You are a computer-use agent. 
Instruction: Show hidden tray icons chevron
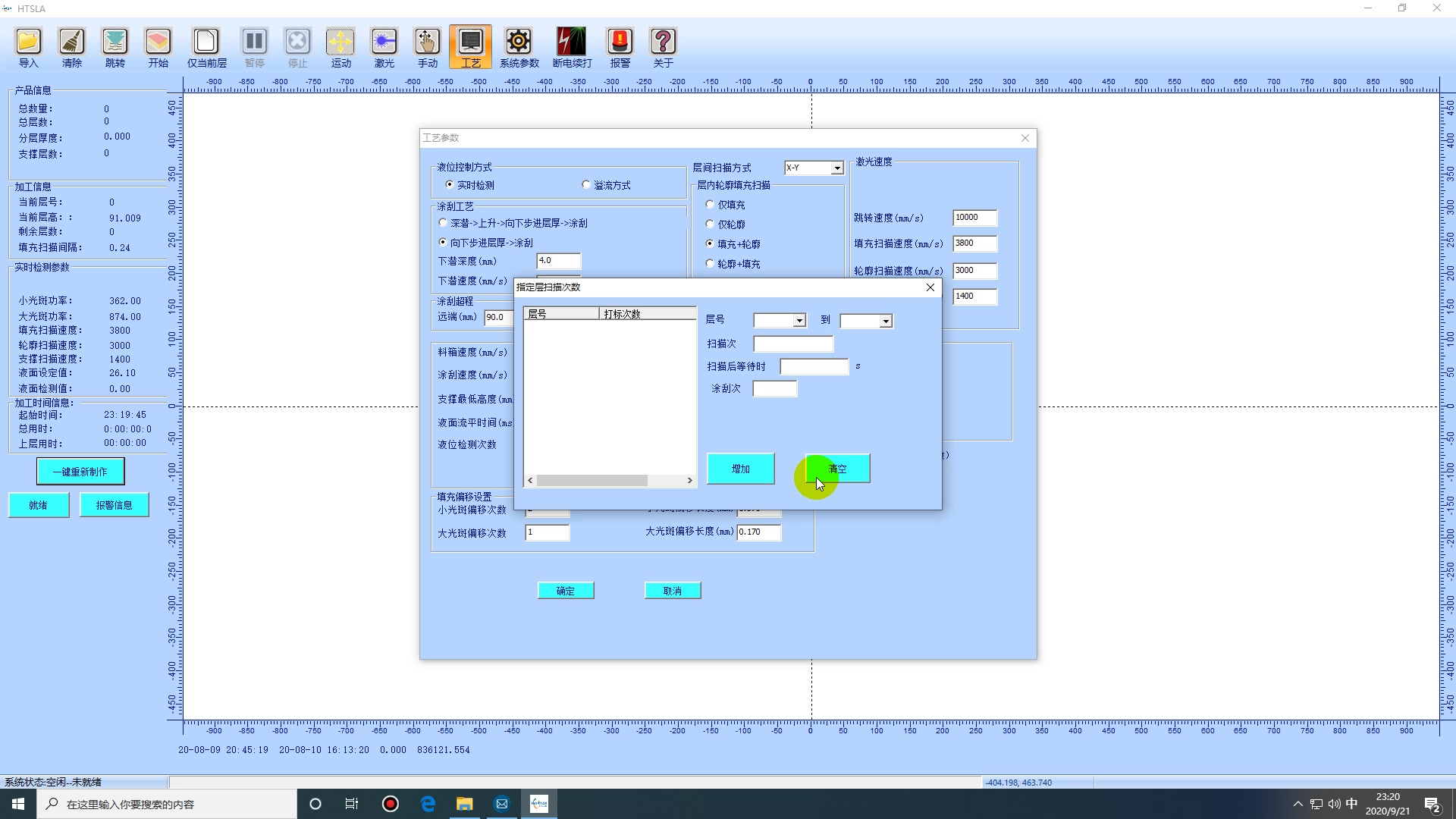[1298, 804]
